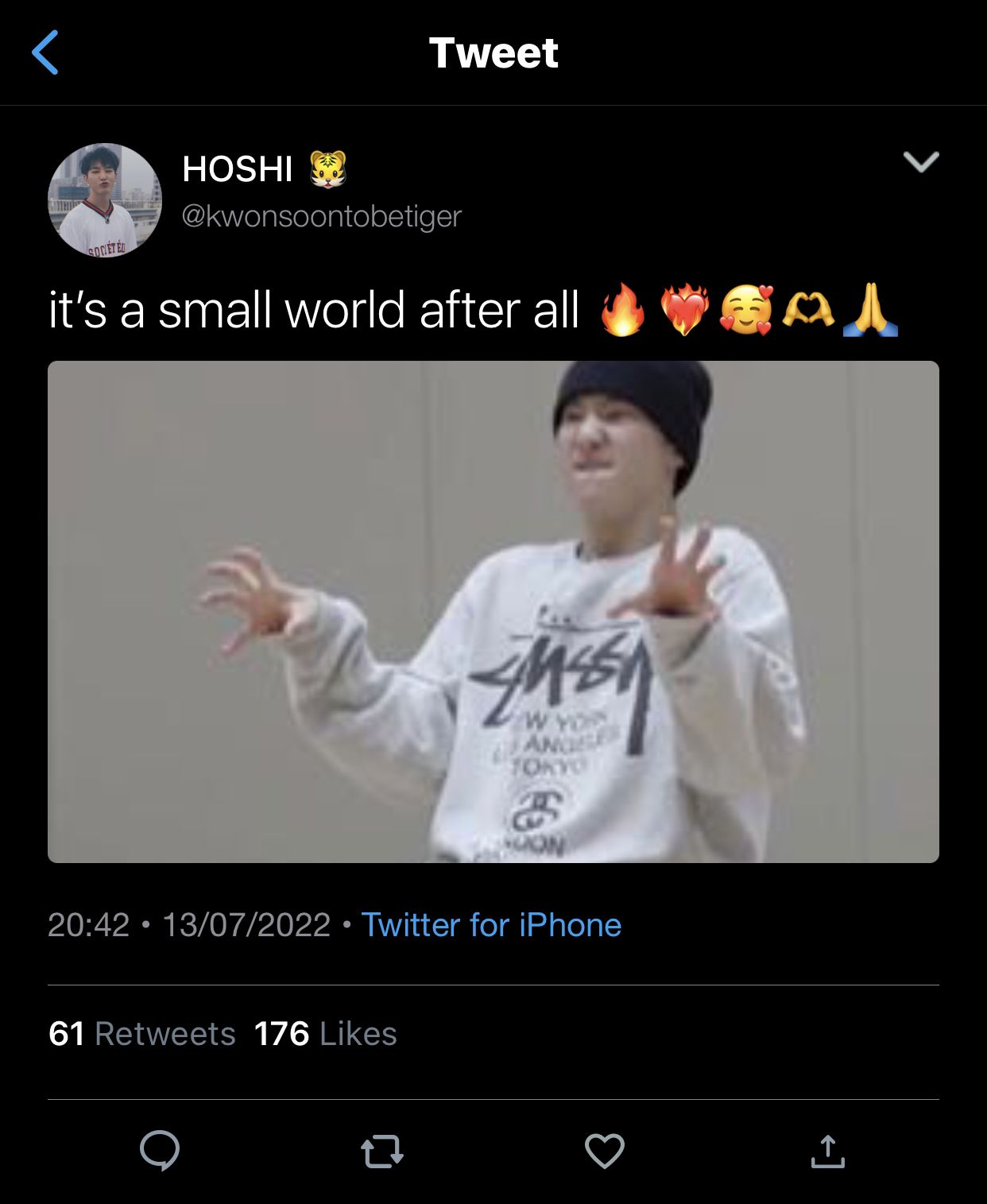The image size is (987, 1204).
Task: Open the HOSHI display name
Action: coord(238,168)
